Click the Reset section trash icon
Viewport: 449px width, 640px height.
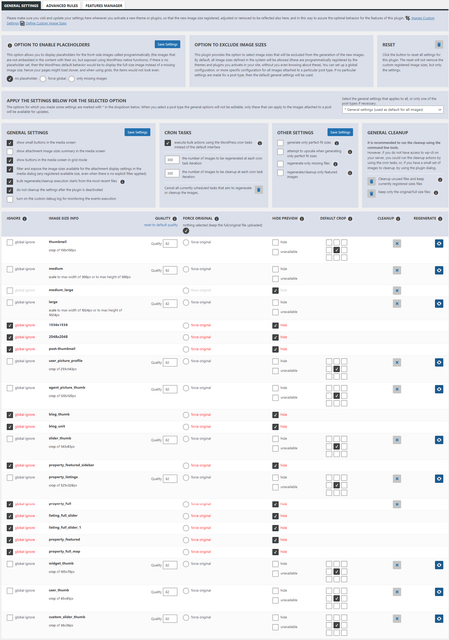click(x=439, y=44)
